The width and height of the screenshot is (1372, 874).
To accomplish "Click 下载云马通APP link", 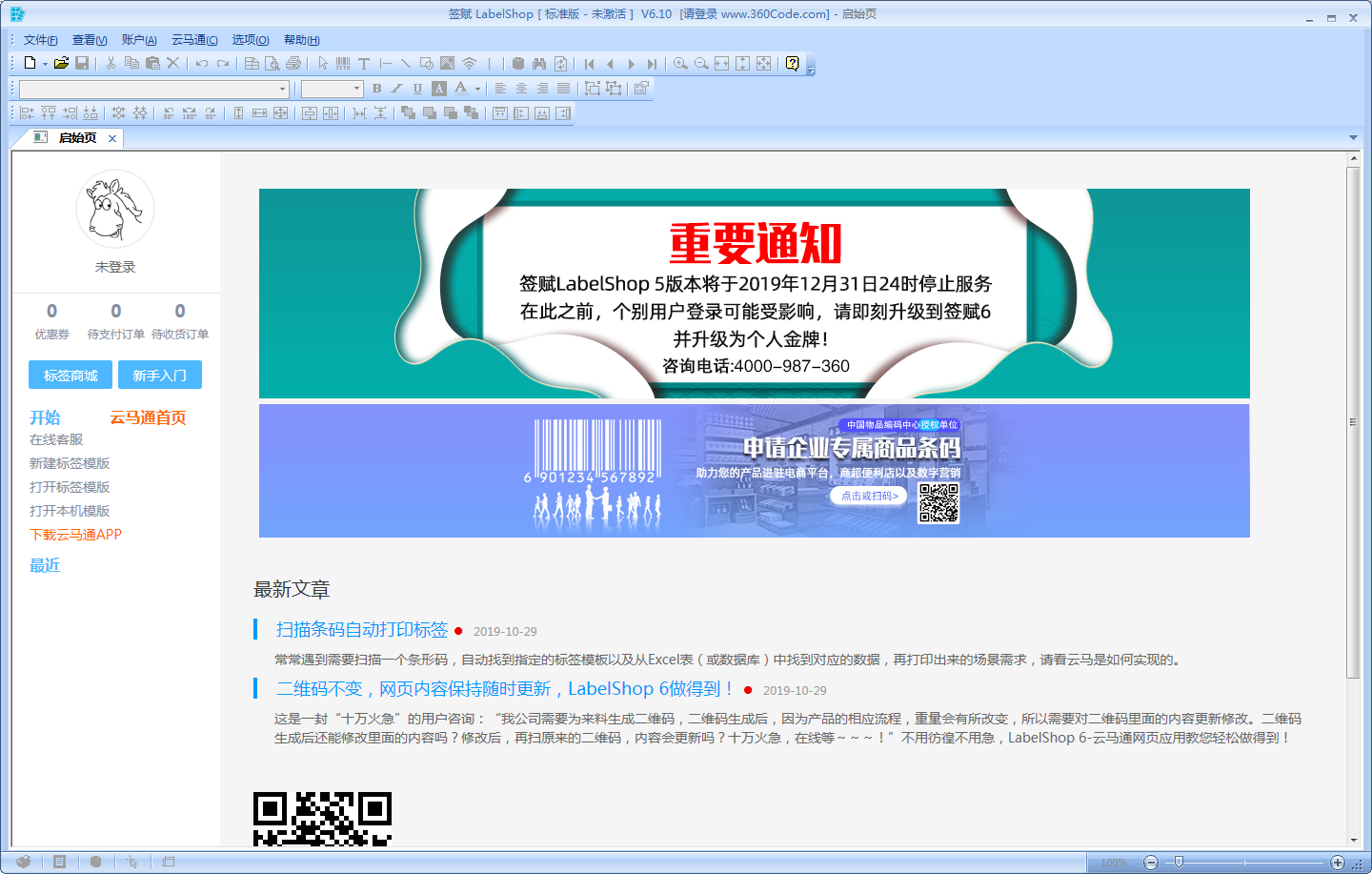I will pyautogui.click(x=75, y=535).
